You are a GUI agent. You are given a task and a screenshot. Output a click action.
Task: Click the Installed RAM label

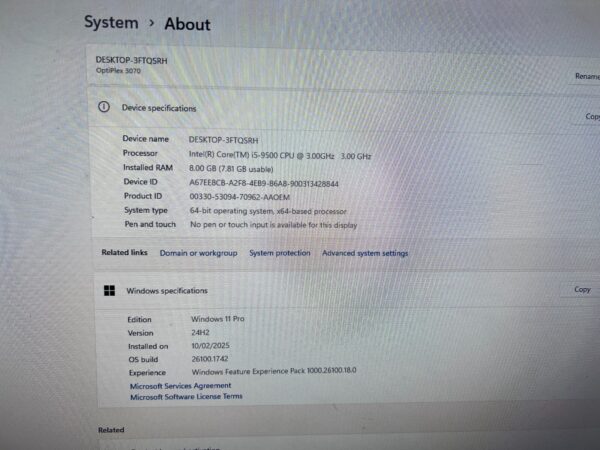point(148,167)
